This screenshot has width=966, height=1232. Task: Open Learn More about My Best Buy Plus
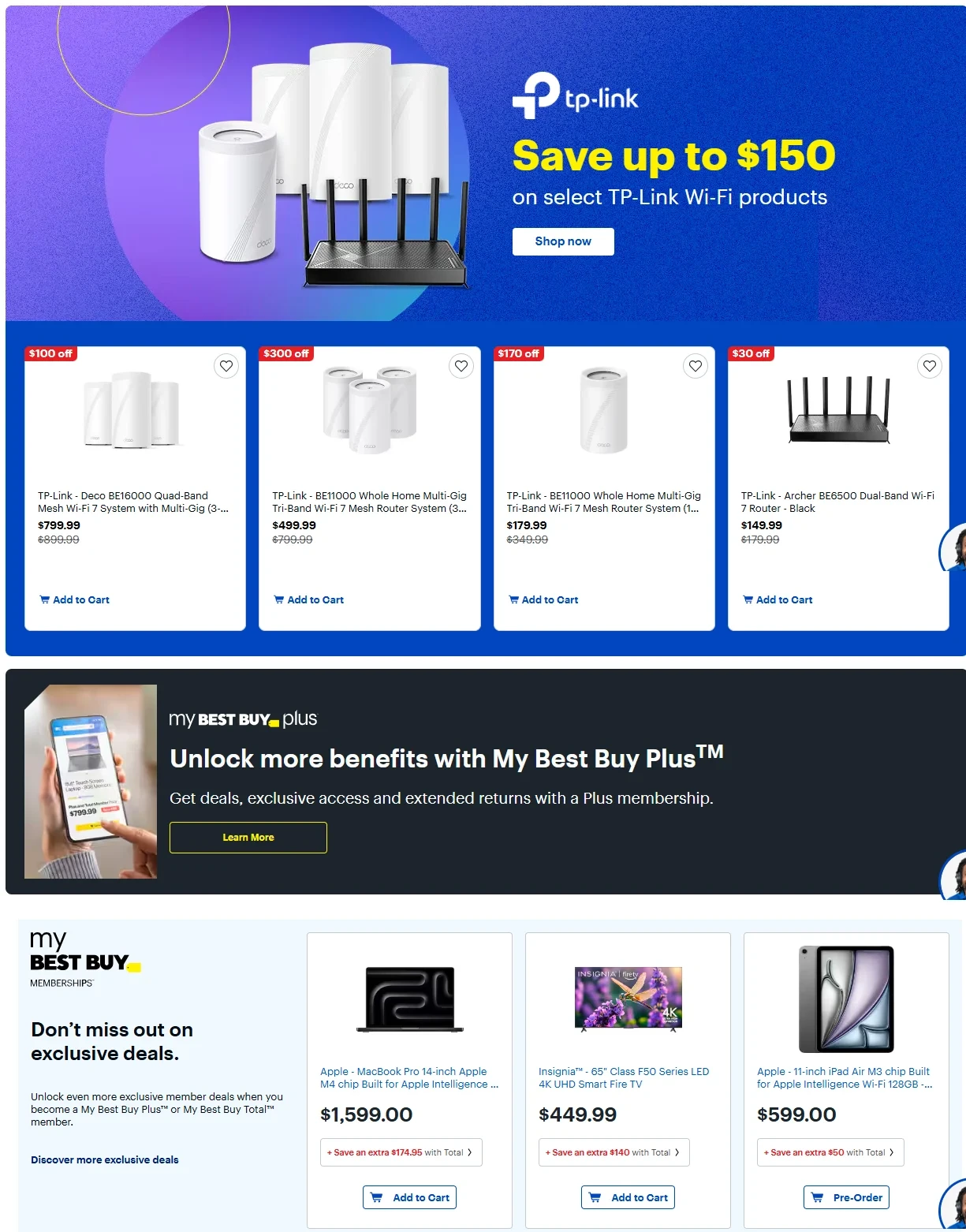[x=248, y=838]
